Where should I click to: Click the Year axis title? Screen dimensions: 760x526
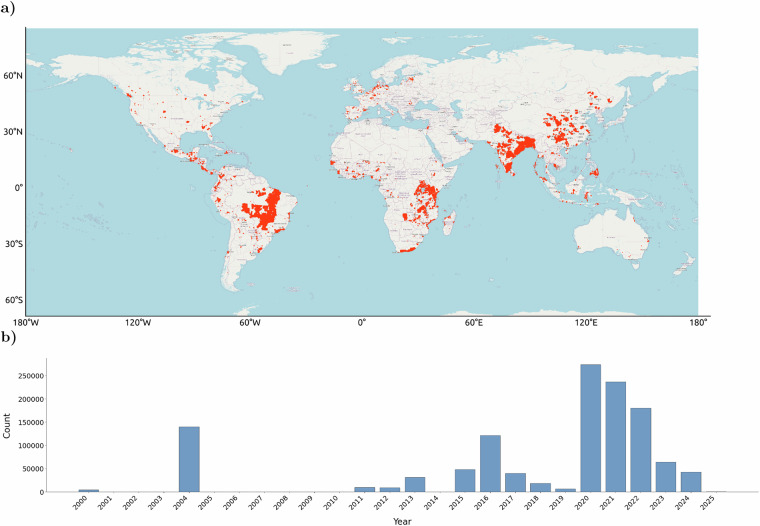click(402, 521)
